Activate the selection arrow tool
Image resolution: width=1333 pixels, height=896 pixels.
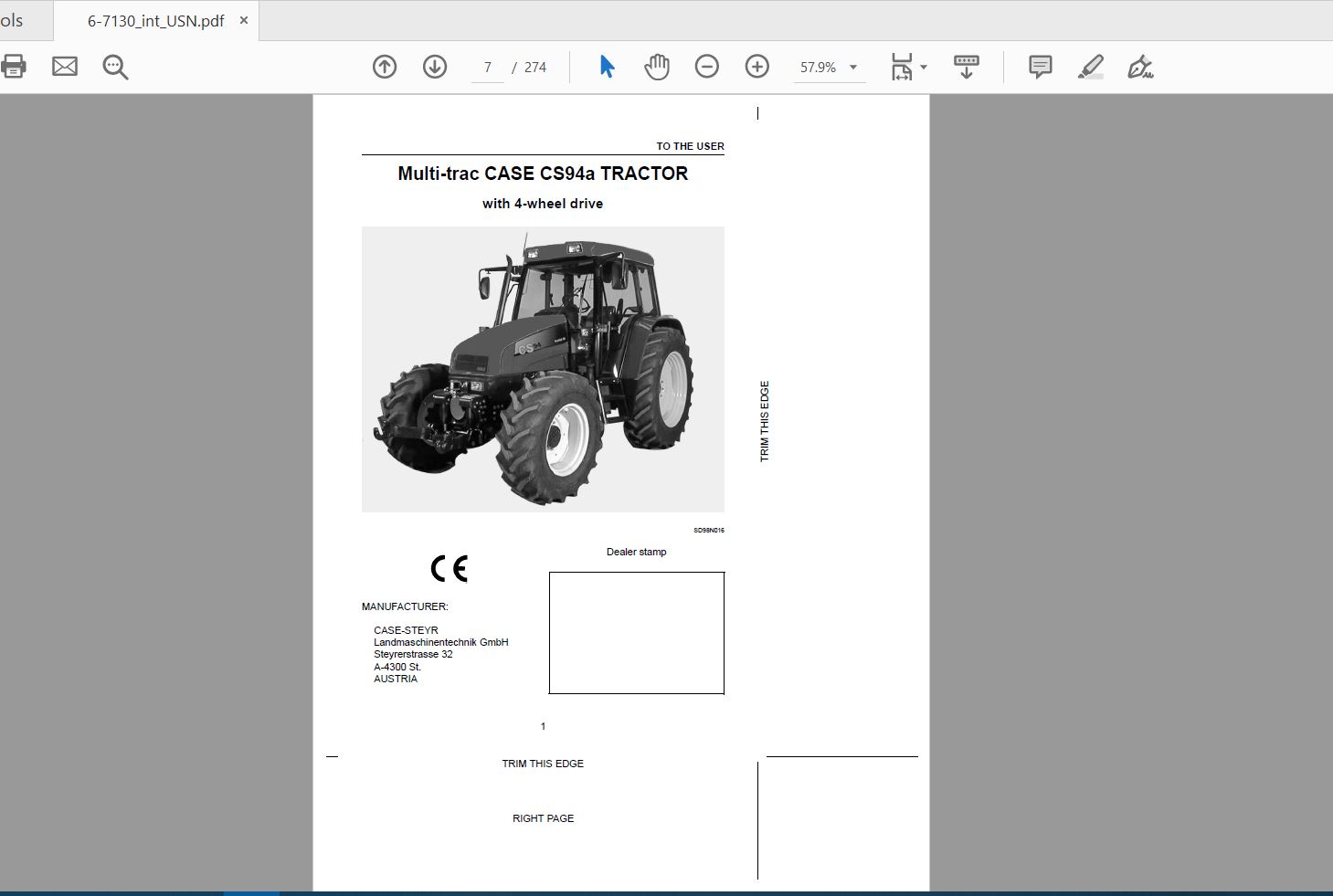pyautogui.click(x=607, y=67)
